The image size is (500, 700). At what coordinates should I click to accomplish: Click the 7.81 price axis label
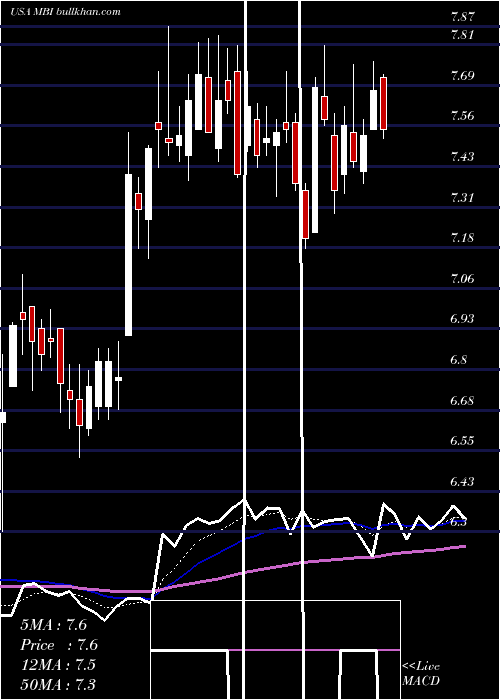(x=462, y=35)
